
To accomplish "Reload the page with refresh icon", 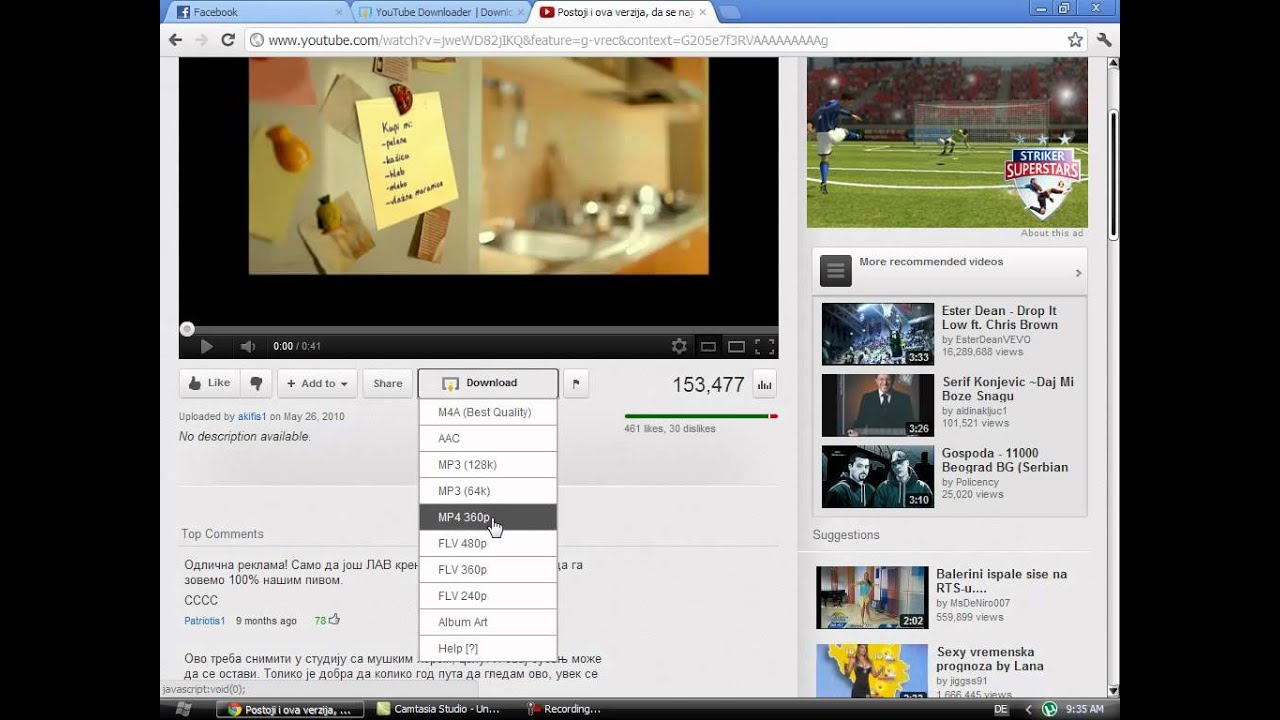I will [227, 40].
